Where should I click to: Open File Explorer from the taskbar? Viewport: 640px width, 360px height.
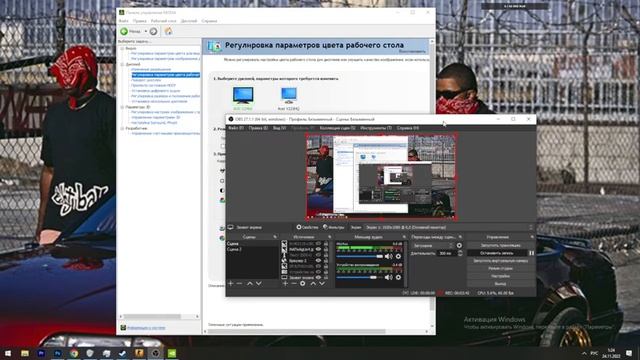(24, 353)
